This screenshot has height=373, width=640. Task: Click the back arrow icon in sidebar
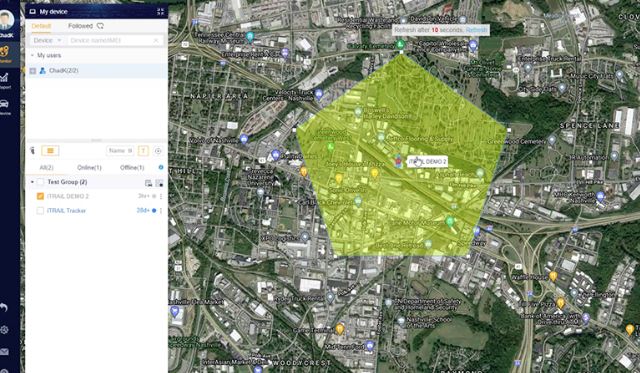click(x=4, y=307)
